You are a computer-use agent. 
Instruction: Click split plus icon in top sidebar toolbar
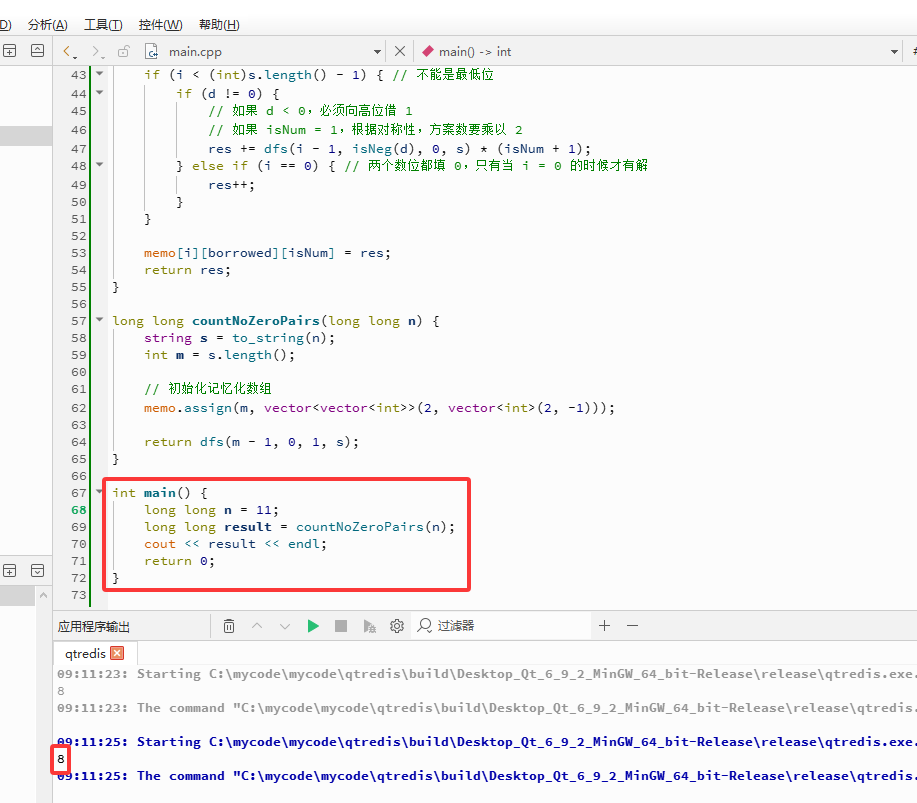(x=9, y=51)
